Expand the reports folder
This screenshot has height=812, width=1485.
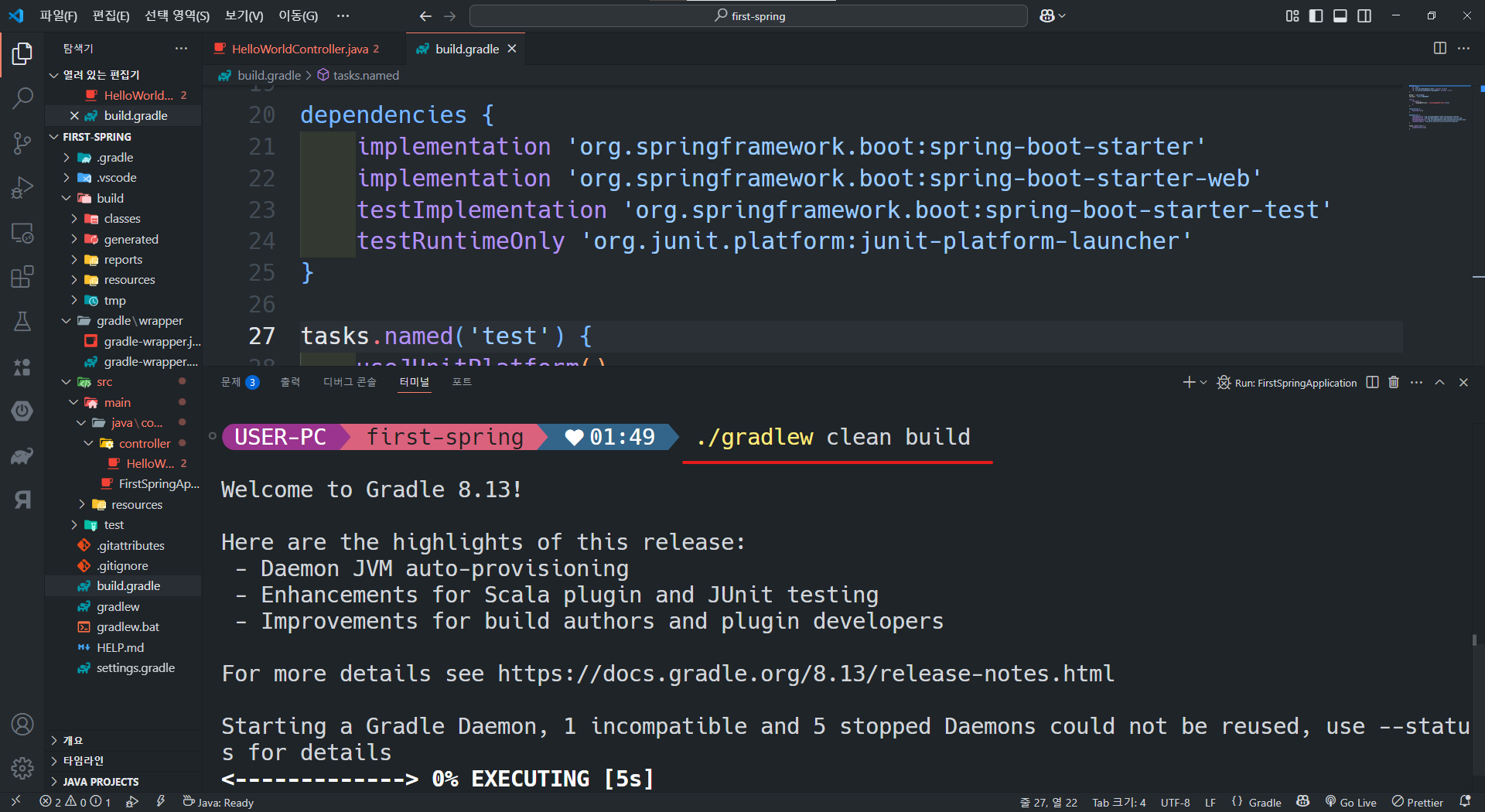pos(123,259)
